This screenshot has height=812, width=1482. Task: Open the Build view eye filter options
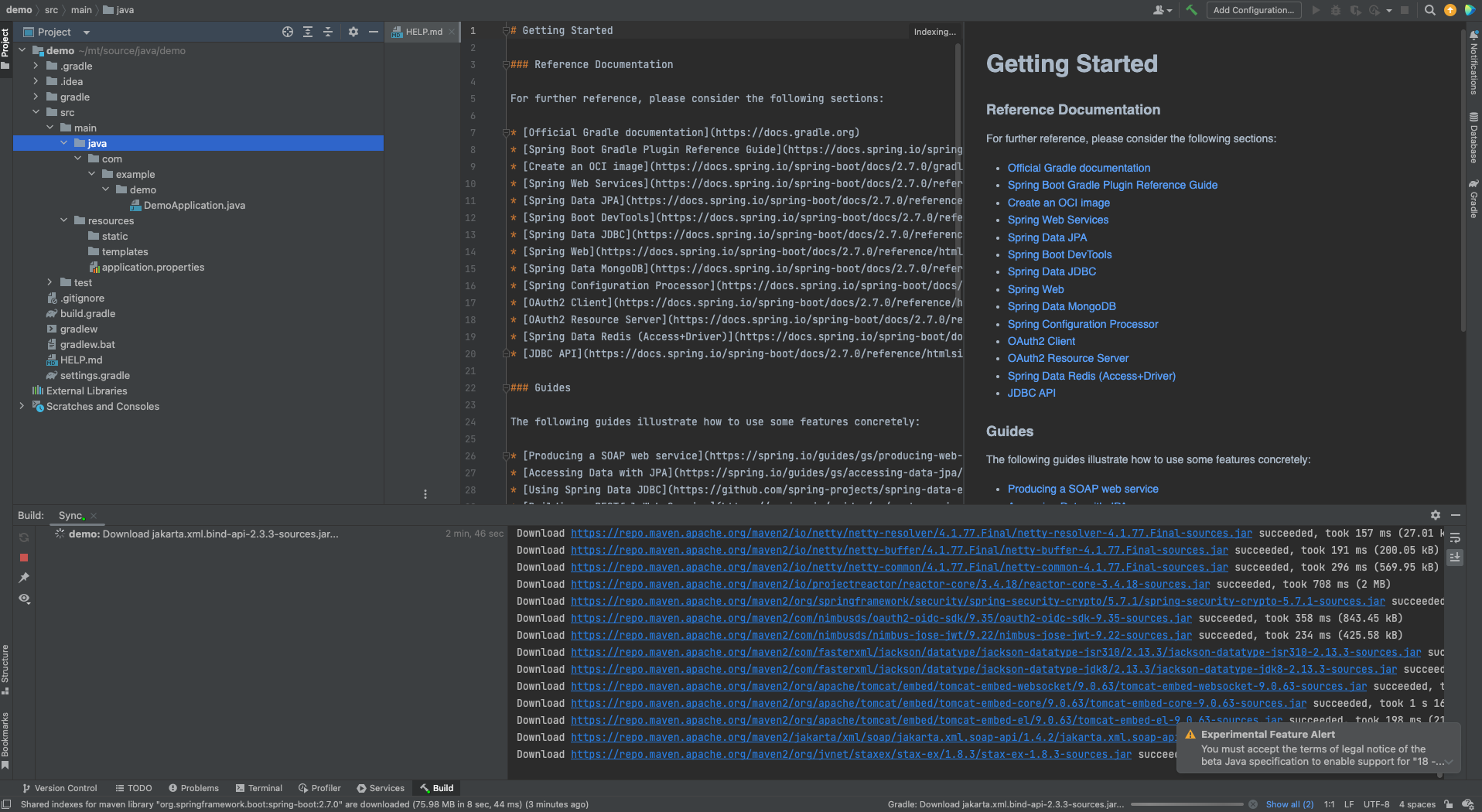coord(24,599)
